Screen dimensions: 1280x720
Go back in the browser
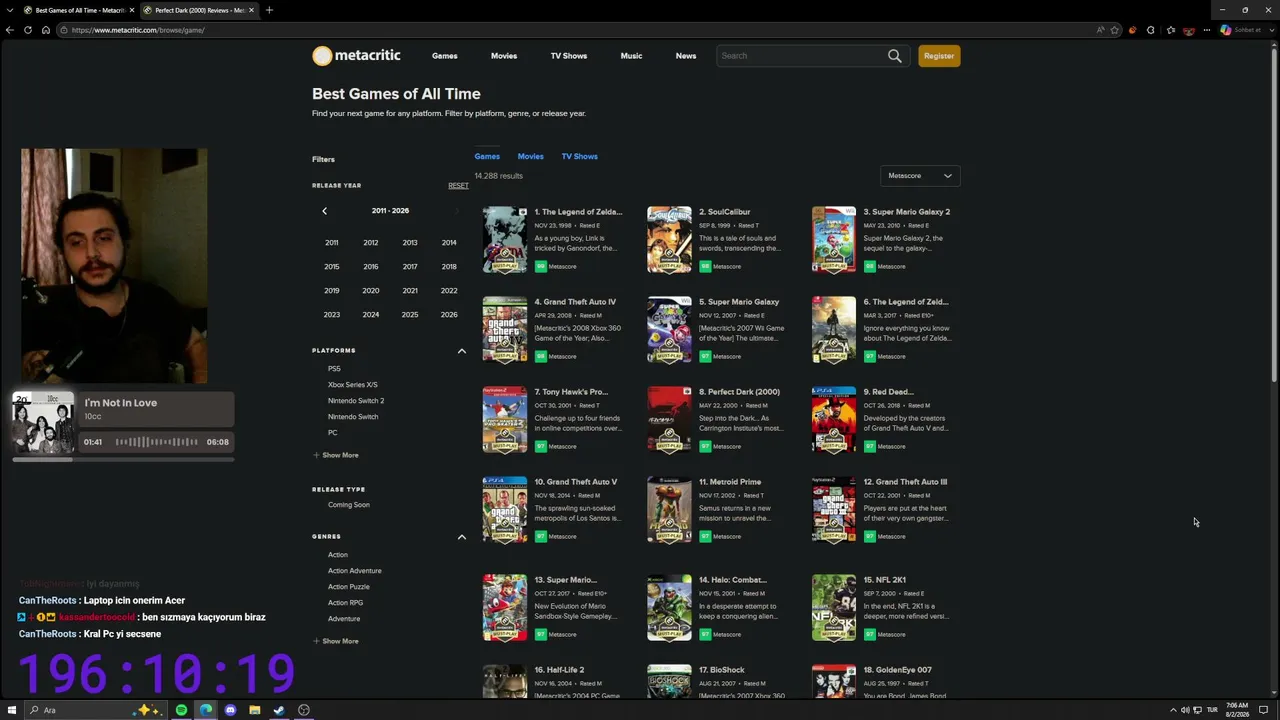[10, 30]
